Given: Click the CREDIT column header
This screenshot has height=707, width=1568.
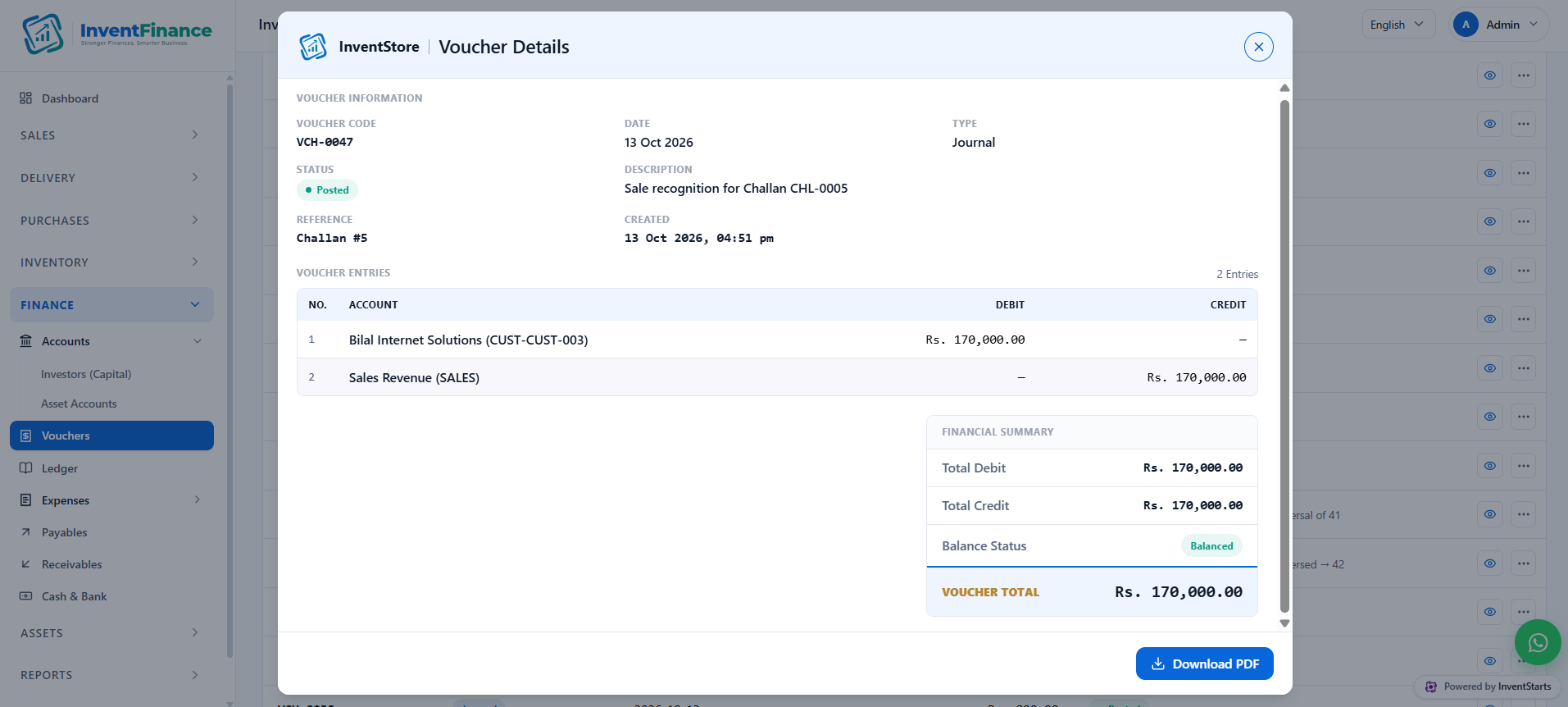Looking at the screenshot, I should pyautogui.click(x=1228, y=305).
